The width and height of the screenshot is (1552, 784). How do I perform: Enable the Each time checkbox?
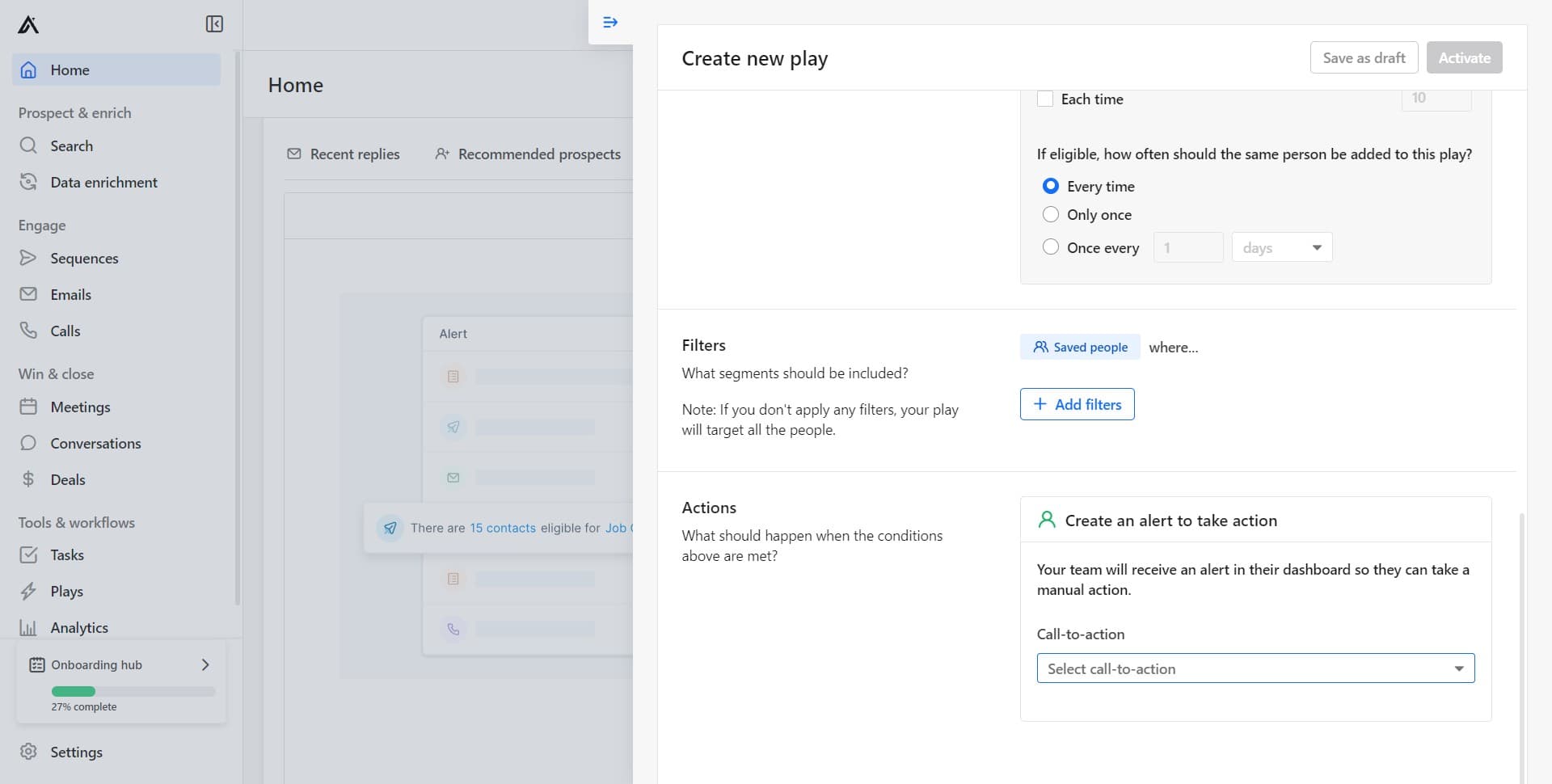tap(1045, 99)
